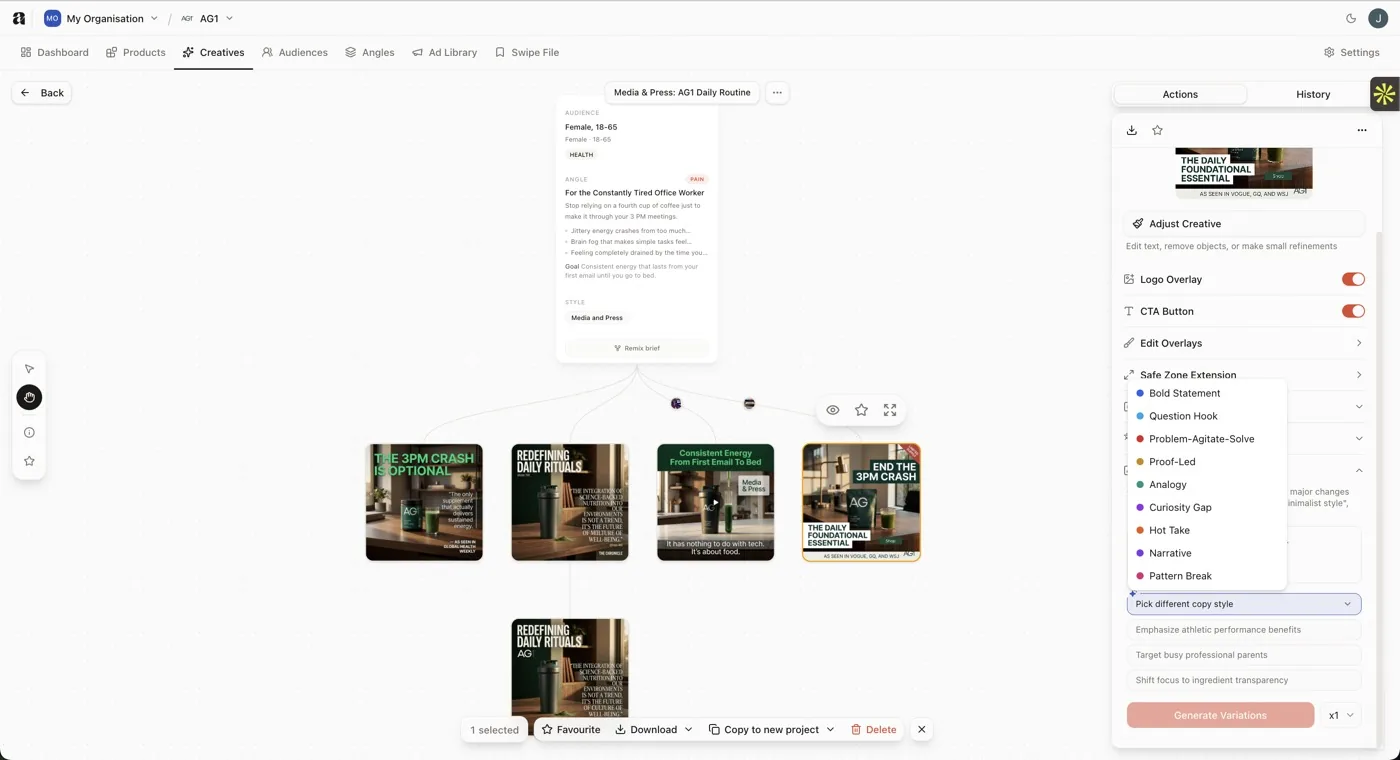This screenshot has height=760, width=1400.
Task: Click the yellow asterisk assistant icon
Action: (x=1384, y=94)
